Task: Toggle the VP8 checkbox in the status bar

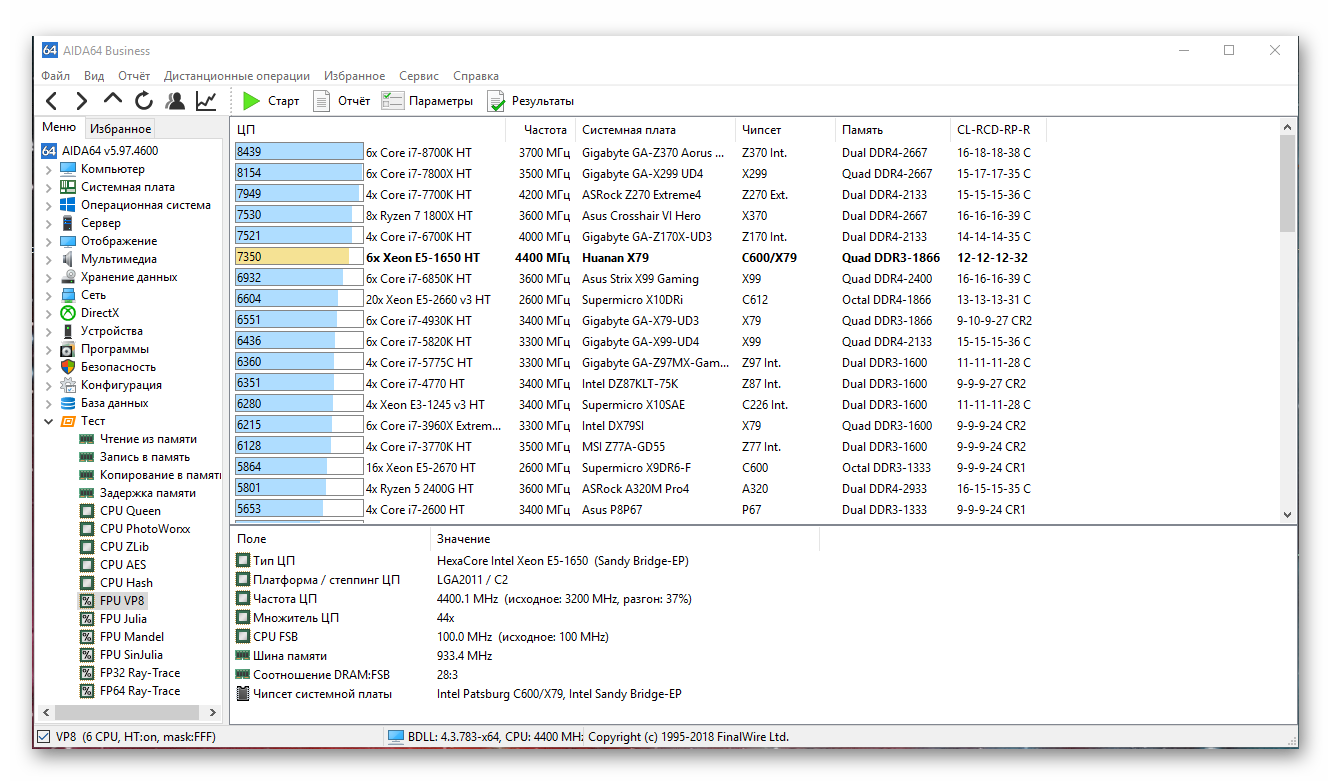Action: click(x=43, y=737)
